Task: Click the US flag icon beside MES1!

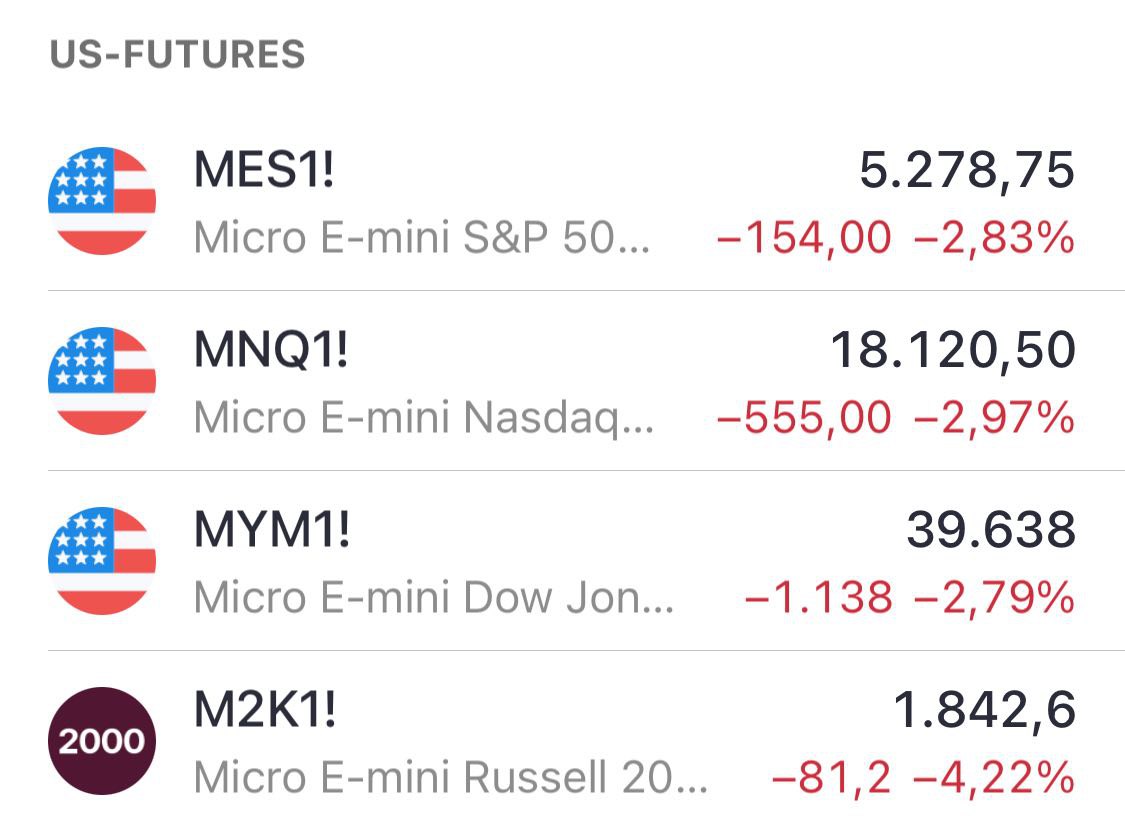Action: (102, 201)
